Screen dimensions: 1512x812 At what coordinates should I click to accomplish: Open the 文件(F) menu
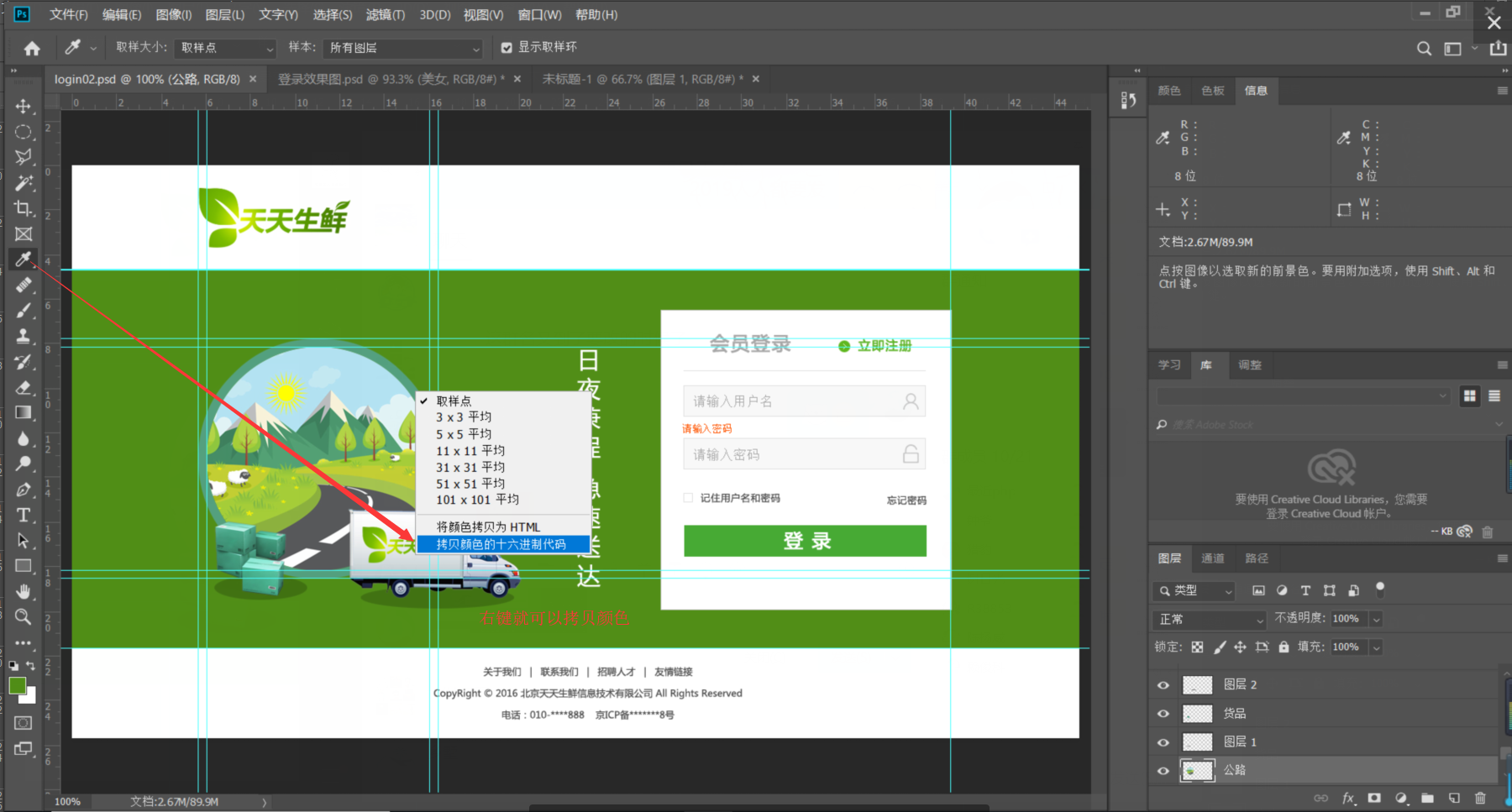coord(68,15)
